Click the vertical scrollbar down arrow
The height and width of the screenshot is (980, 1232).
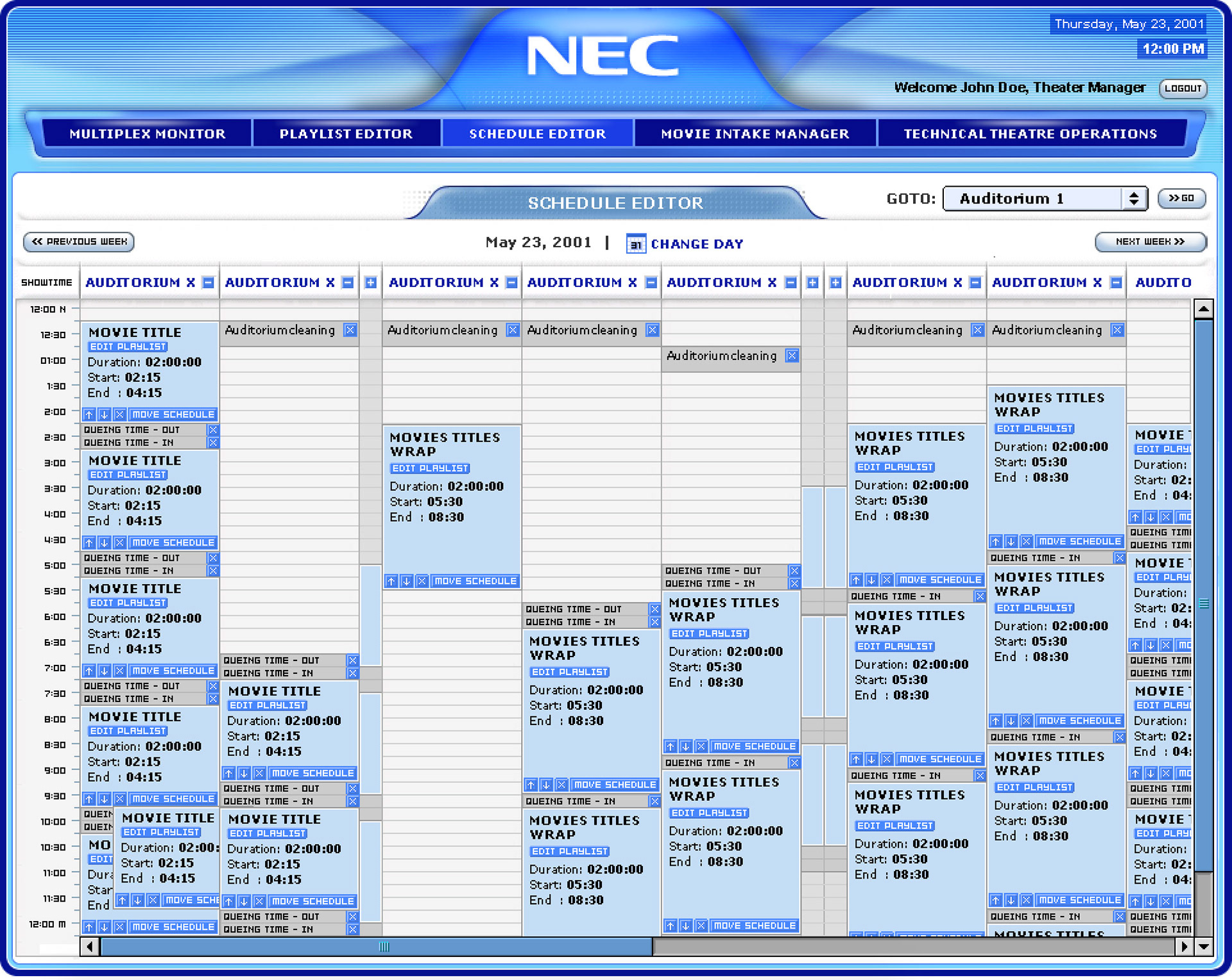pyautogui.click(x=1204, y=947)
